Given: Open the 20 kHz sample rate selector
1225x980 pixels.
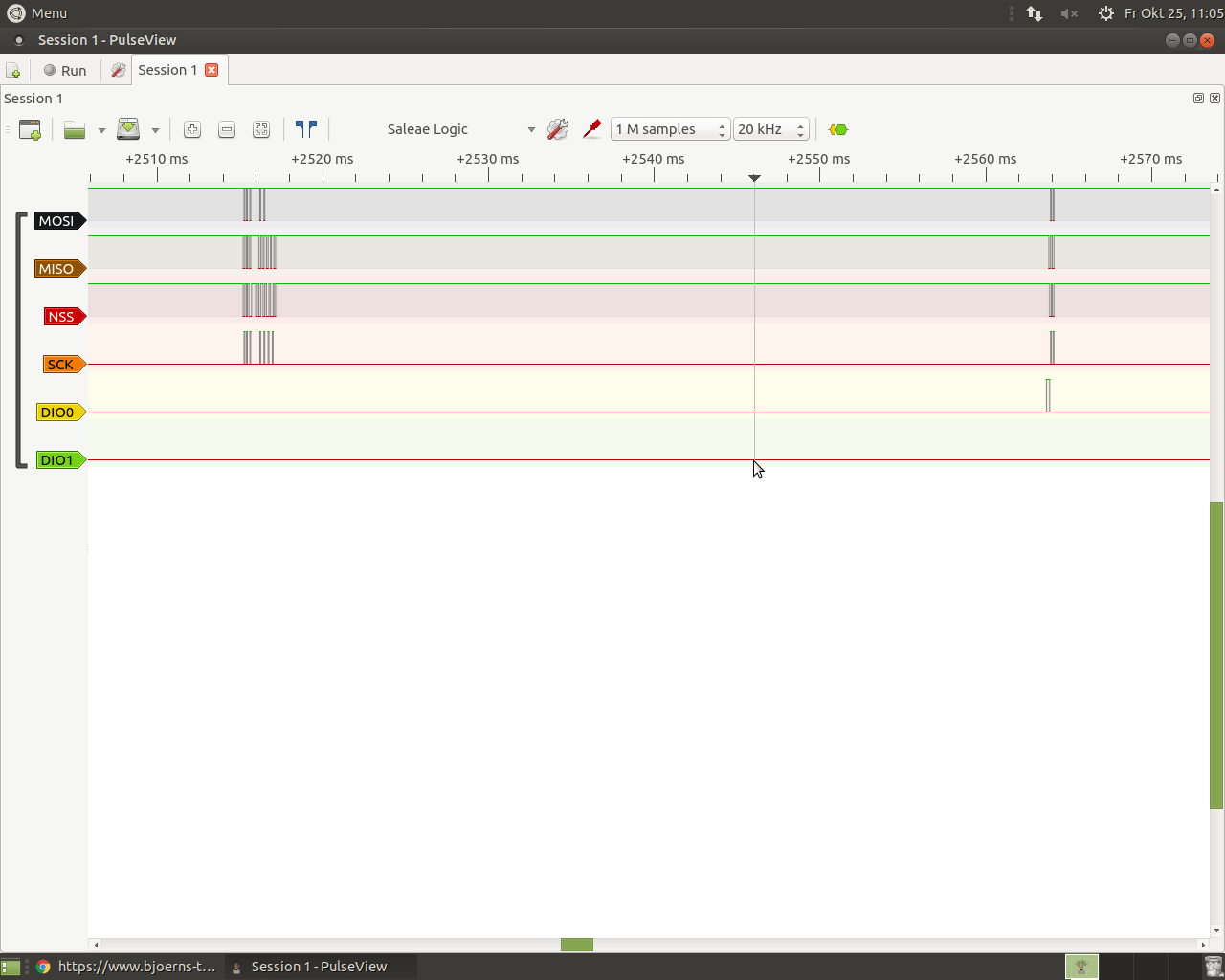Looking at the screenshot, I should 771,129.
